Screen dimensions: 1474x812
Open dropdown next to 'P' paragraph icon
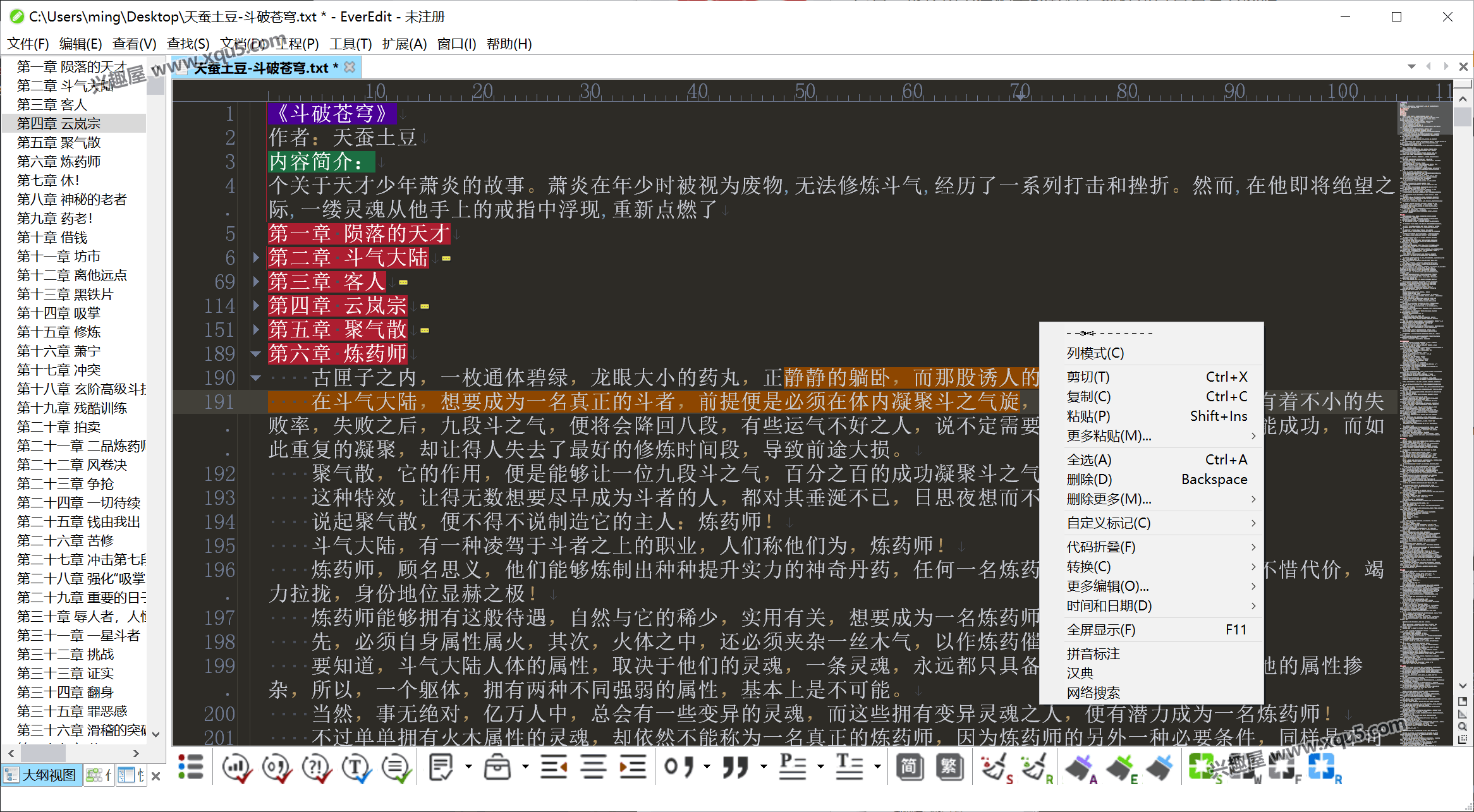[x=820, y=767]
